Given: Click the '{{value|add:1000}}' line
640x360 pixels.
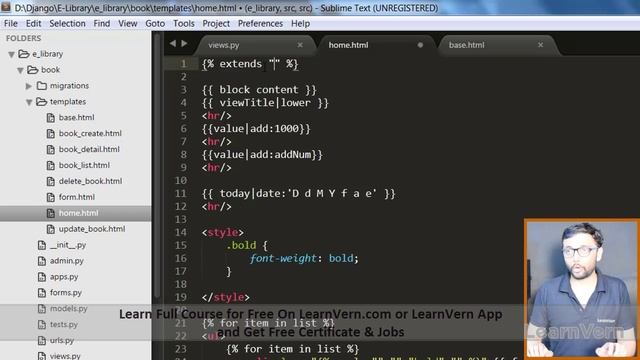Looking at the screenshot, I should (256, 129).
